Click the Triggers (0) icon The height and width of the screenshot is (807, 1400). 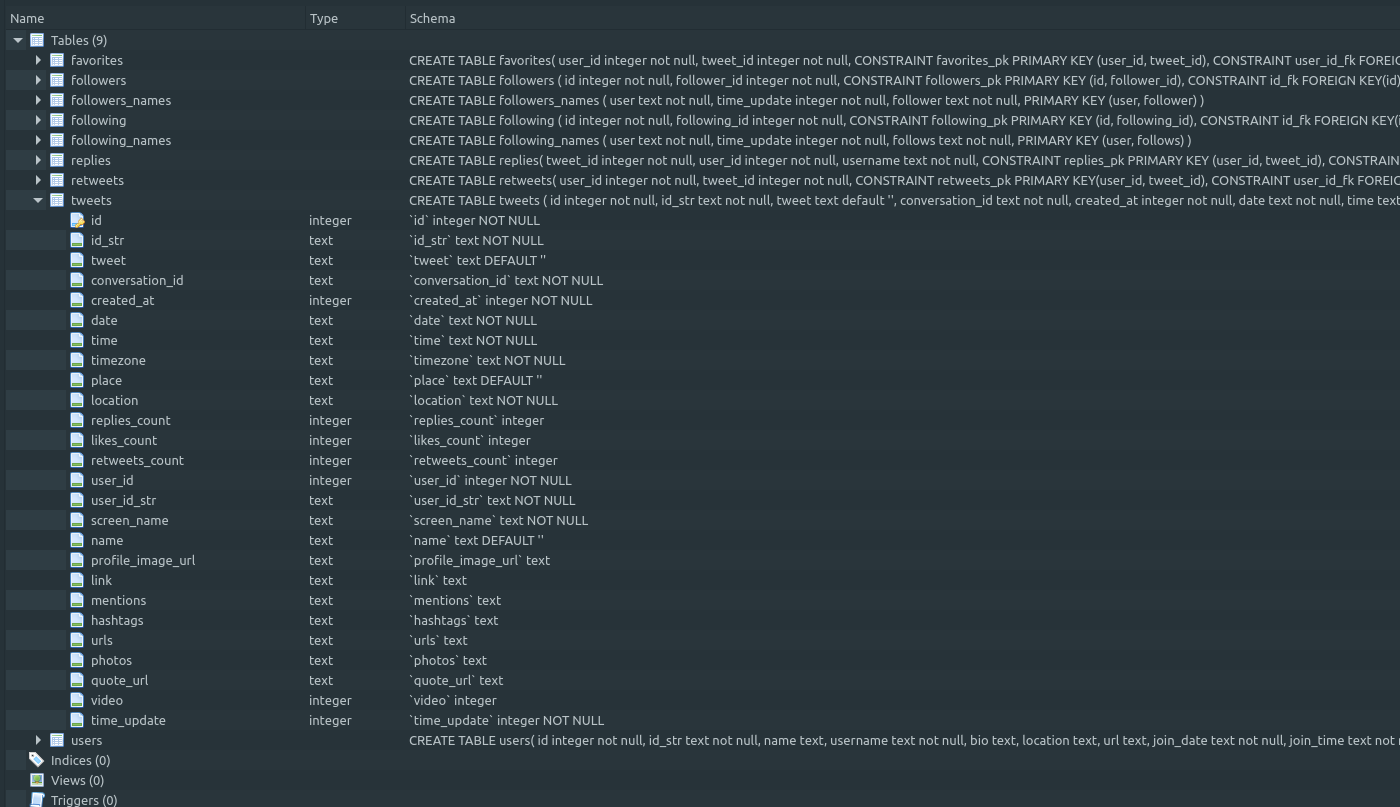38,800
